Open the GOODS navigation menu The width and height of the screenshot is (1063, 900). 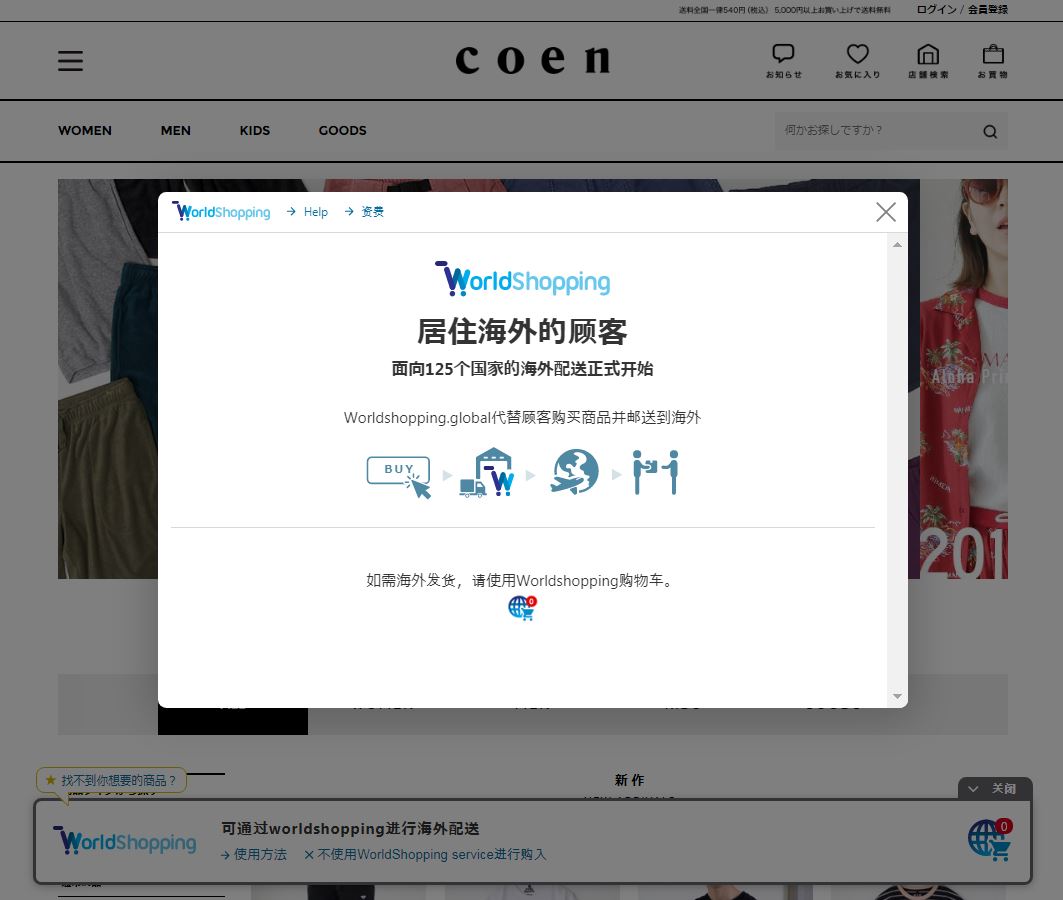[x=342, y=130]
